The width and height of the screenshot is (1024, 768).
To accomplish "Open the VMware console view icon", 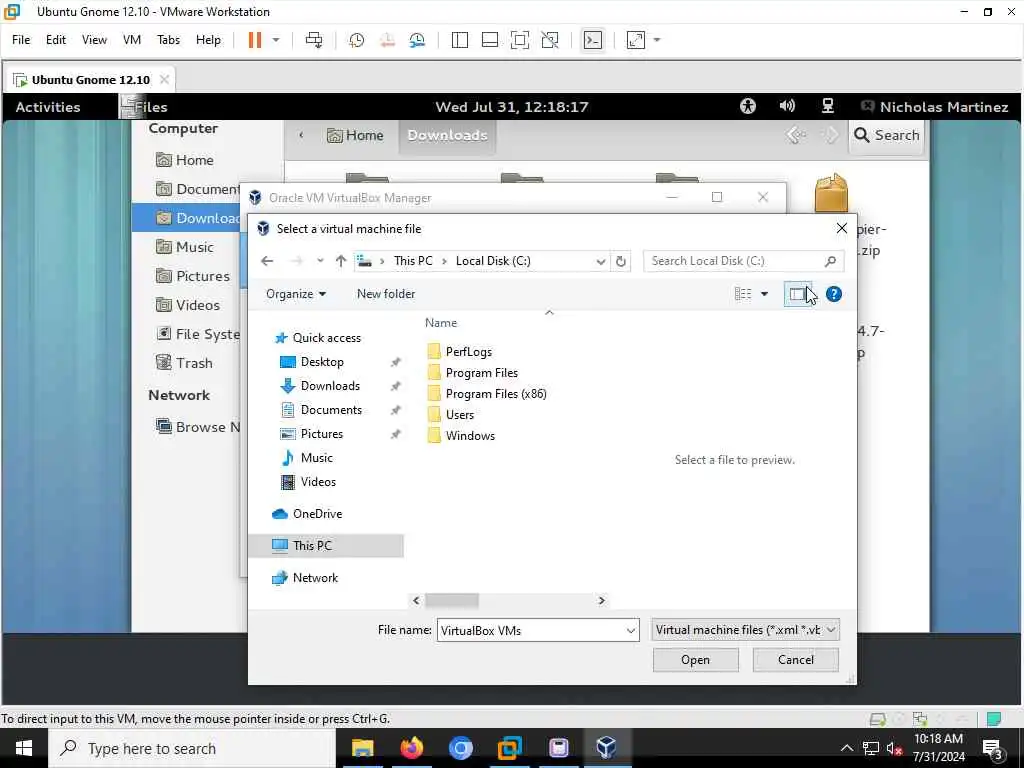I will [592, 40].
